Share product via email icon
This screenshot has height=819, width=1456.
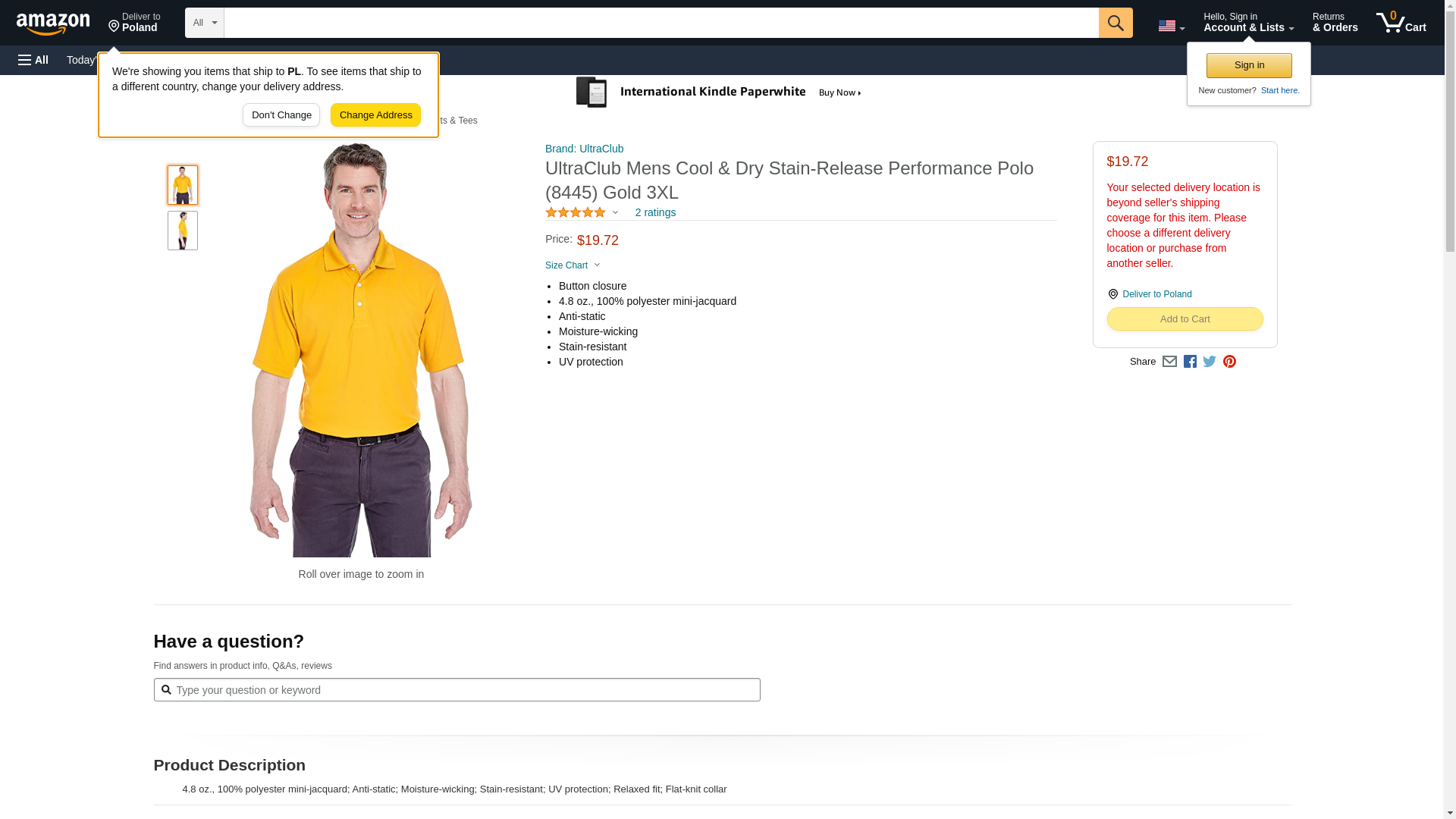[1169, 362]
